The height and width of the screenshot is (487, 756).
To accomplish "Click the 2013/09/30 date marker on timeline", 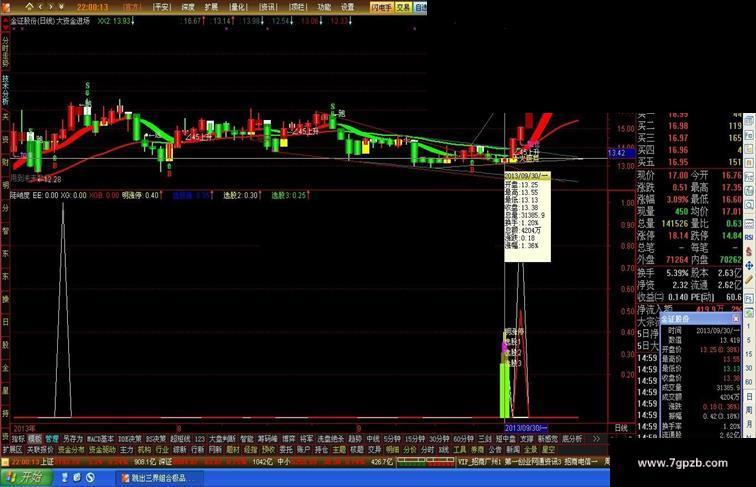I will point(526,428).
